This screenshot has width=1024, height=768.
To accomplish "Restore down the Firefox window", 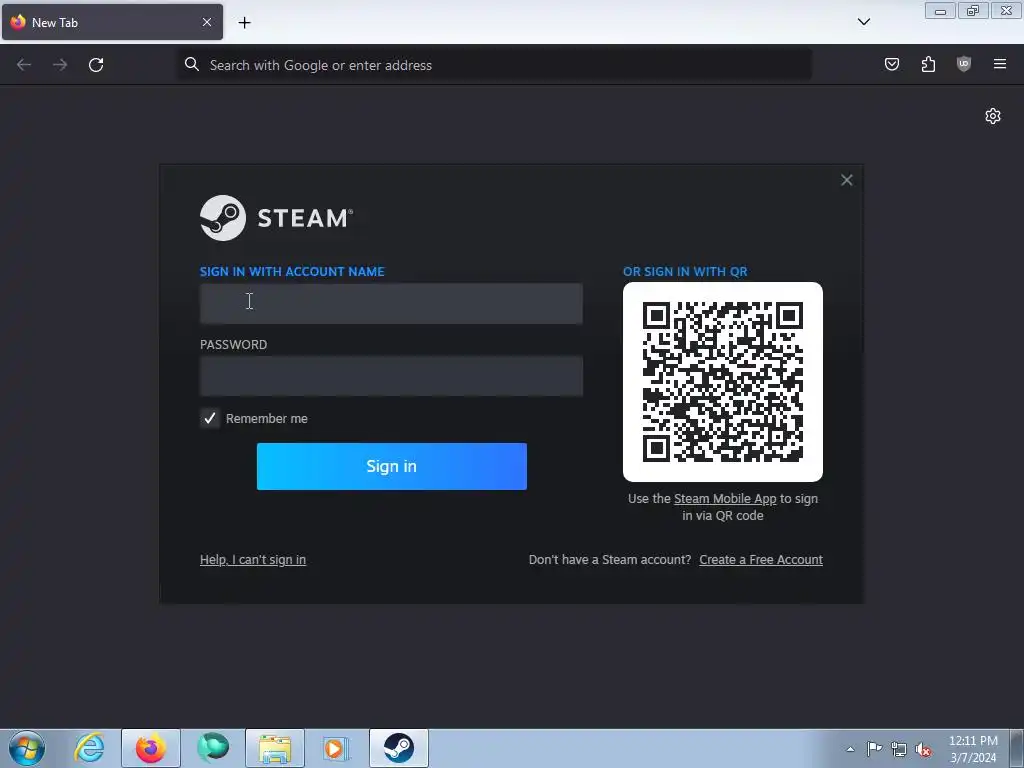I will 973,11.
